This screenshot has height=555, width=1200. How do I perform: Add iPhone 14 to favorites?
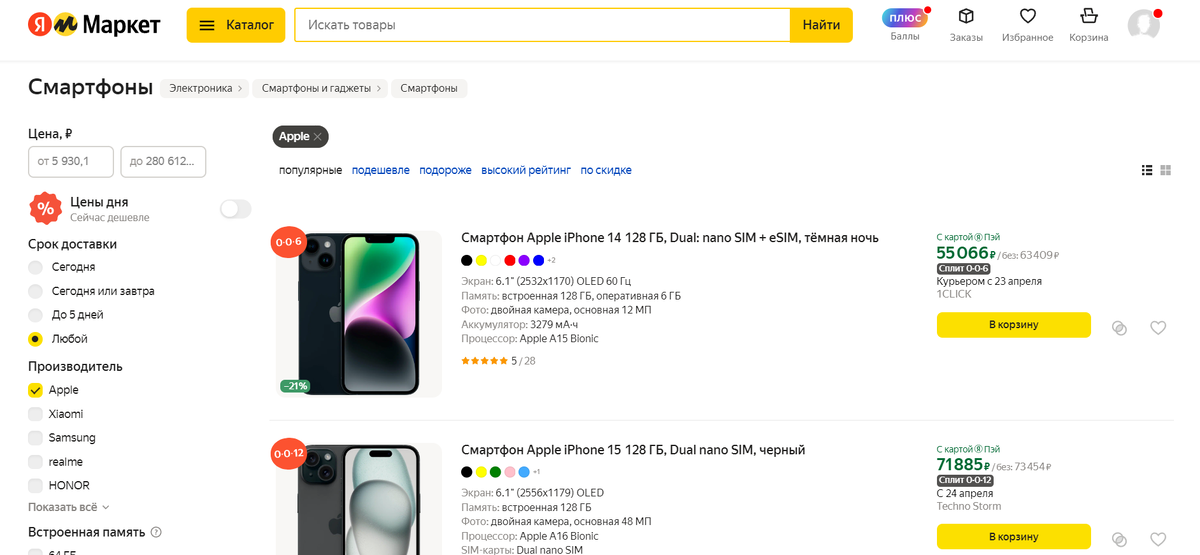tap(1158, 327)
